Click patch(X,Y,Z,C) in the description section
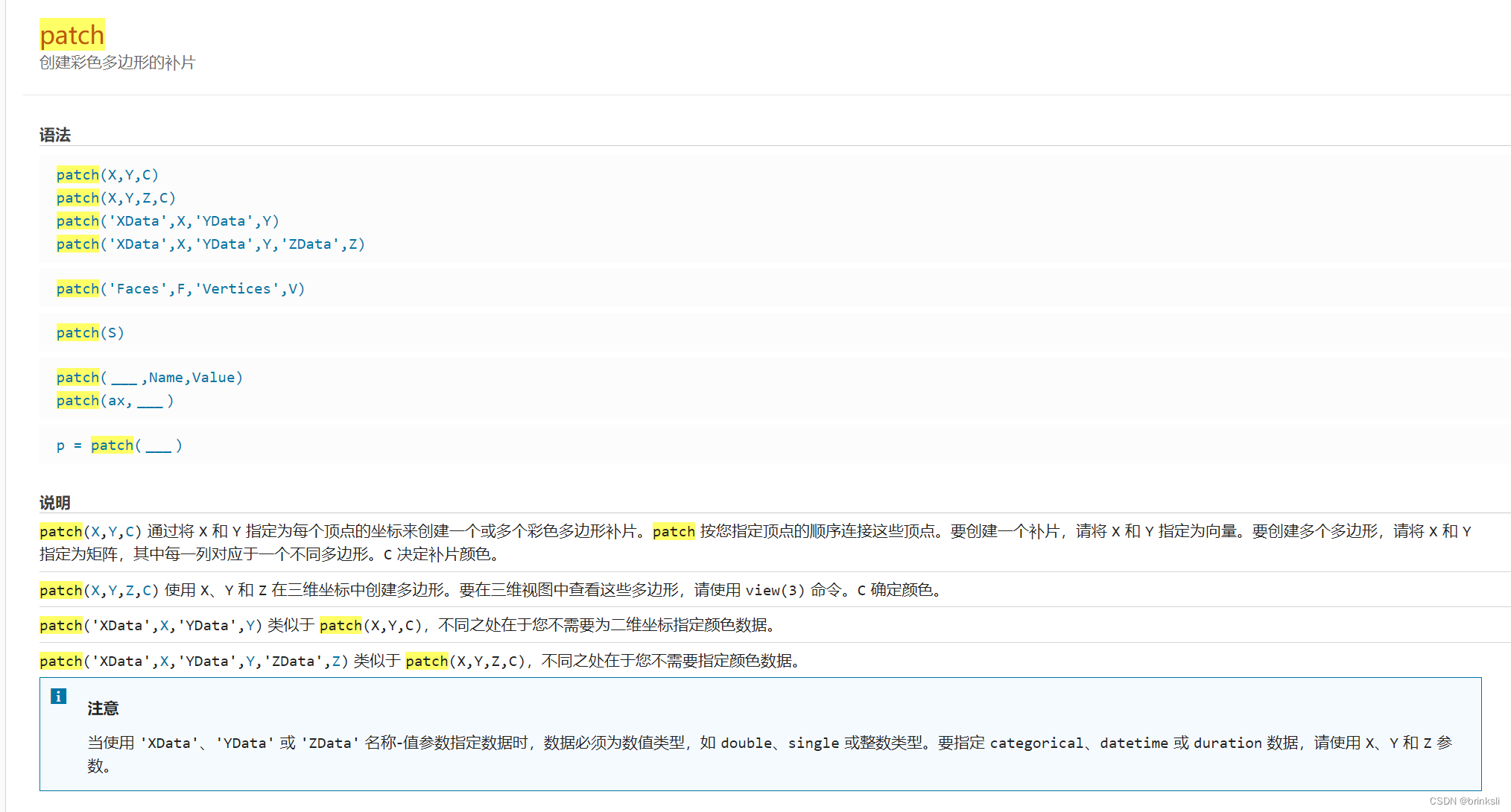1511x812 pixels. tap(98, 591)
